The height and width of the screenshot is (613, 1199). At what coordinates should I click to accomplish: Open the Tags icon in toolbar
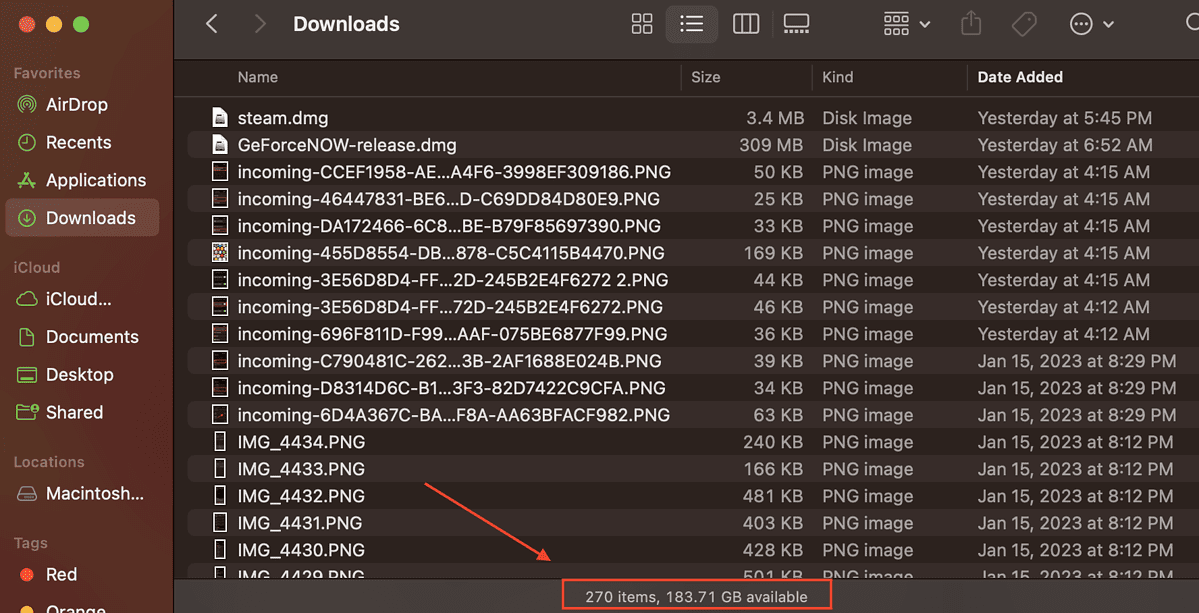(1023, 23)
